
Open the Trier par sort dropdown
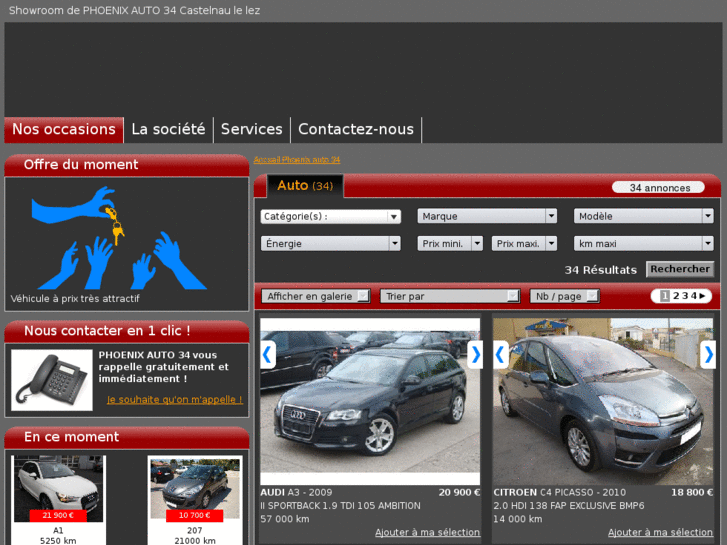click(450, 296)
